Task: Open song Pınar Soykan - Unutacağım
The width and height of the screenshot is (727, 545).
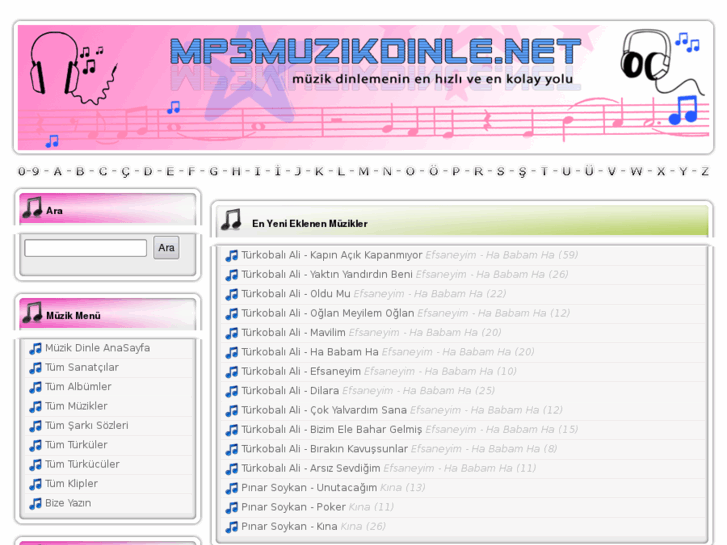Action: click(x=309, y=487)
